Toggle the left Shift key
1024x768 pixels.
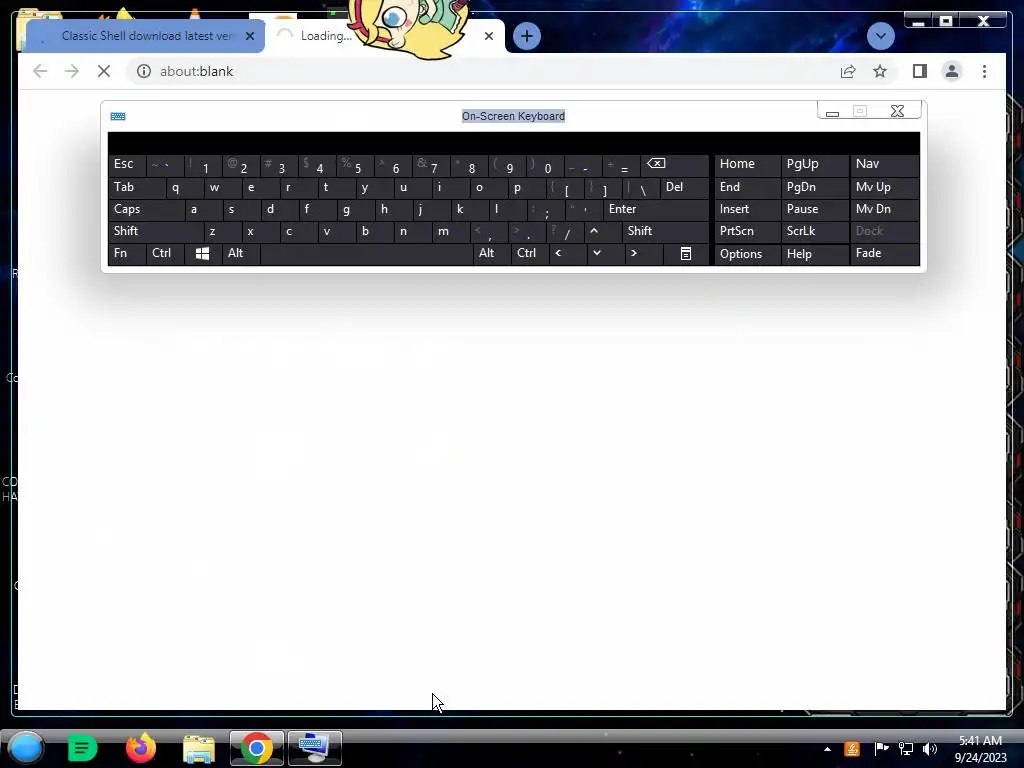155,231
